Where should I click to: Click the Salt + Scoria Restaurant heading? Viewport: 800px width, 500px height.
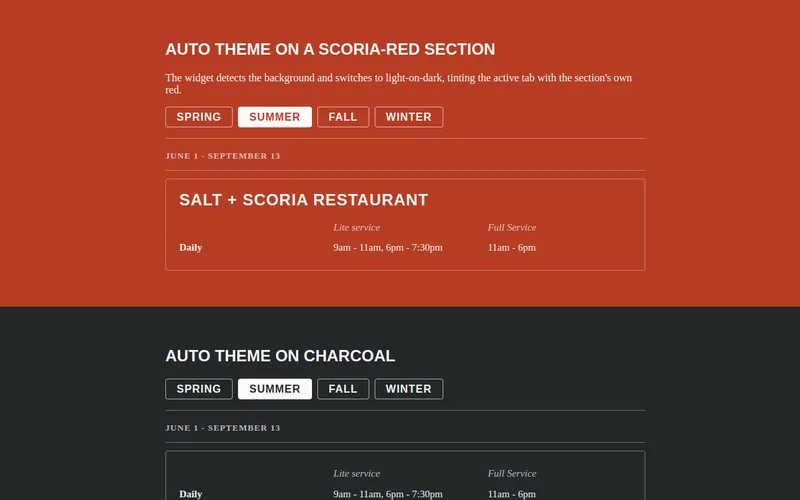[304, 200]
